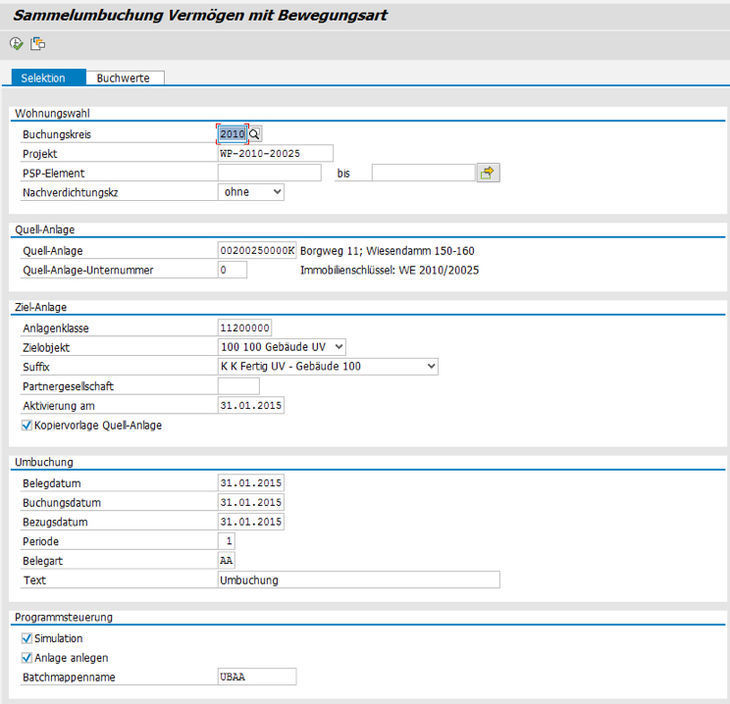Open the Buchungskreis search help icon

click(255, 134)
